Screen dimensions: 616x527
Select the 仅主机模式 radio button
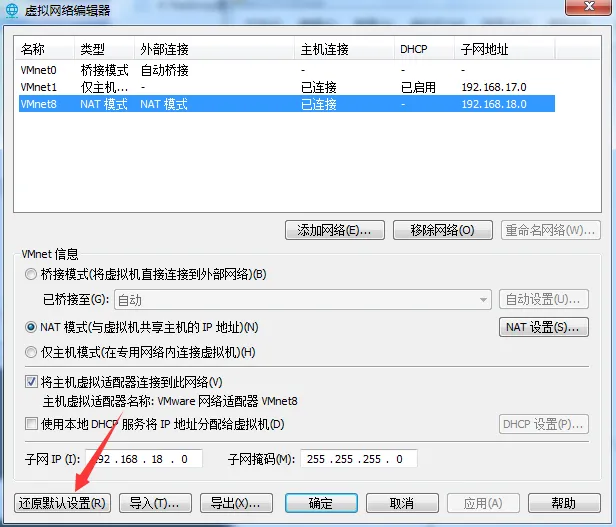[32, 352]
